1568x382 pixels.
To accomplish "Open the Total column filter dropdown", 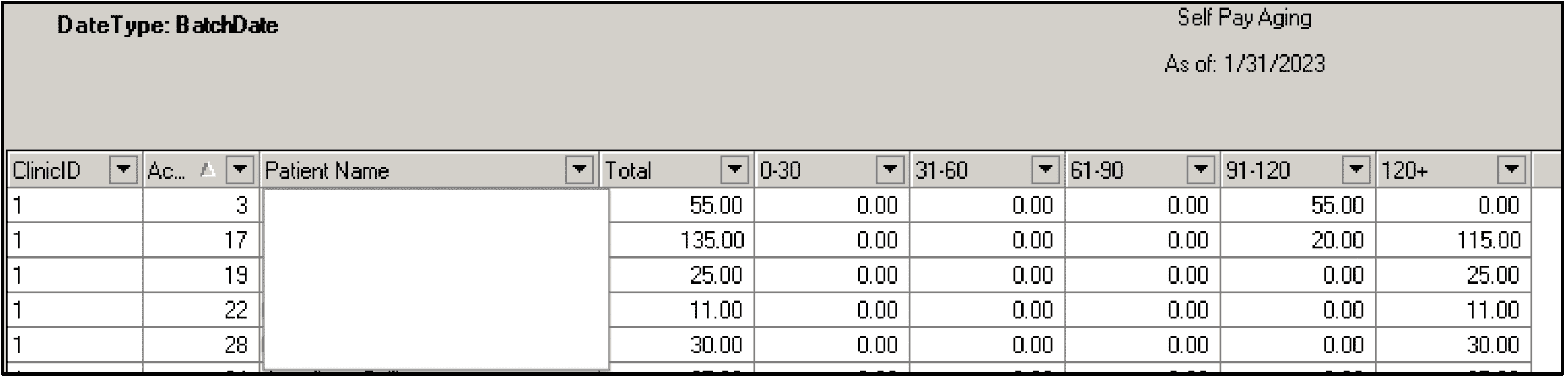I will pyautogui.click(x=734, y=170).
